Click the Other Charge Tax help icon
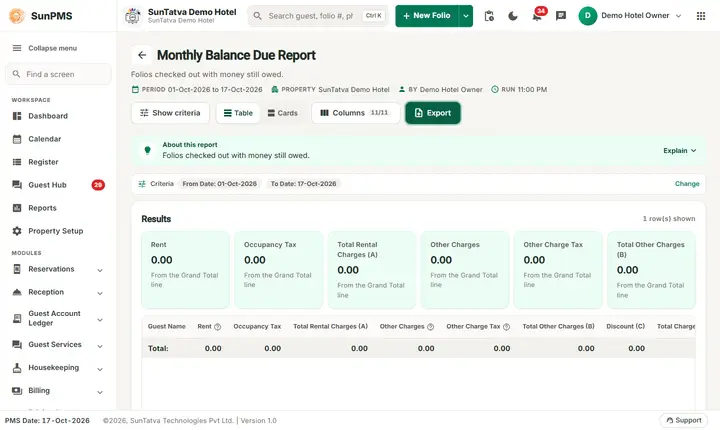 (x=506, y=327)
